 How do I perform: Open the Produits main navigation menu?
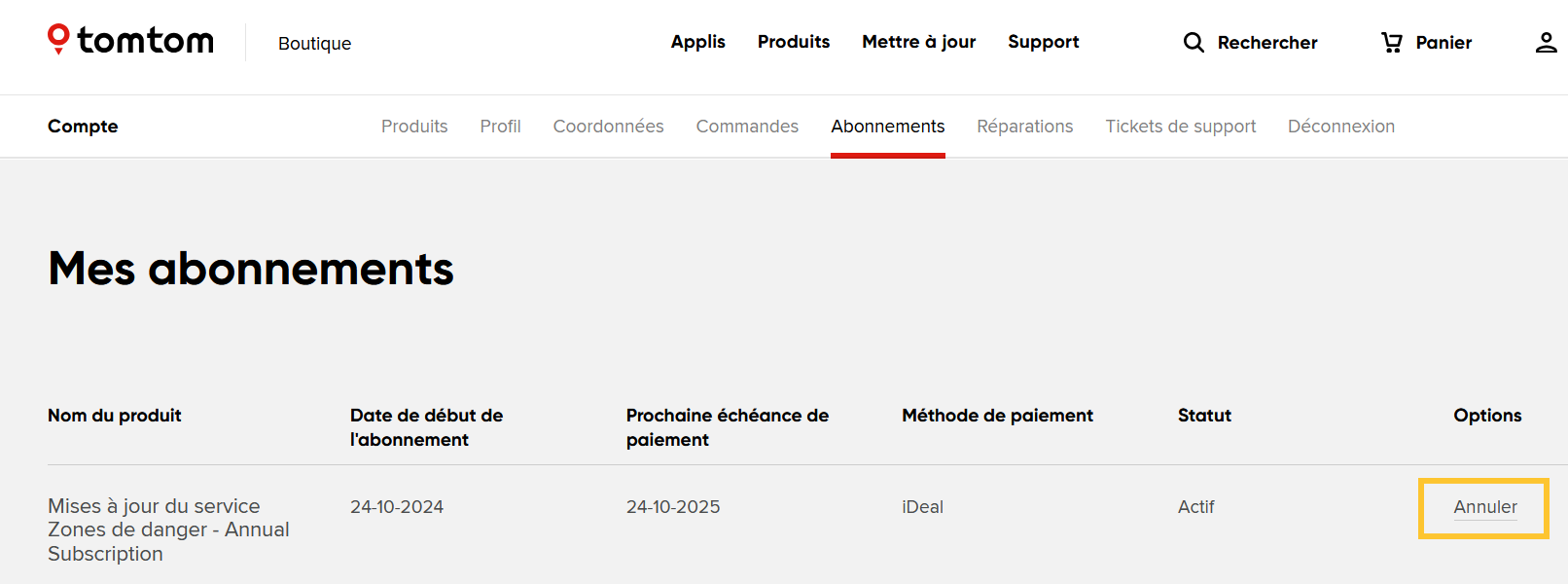click(794, 42)
